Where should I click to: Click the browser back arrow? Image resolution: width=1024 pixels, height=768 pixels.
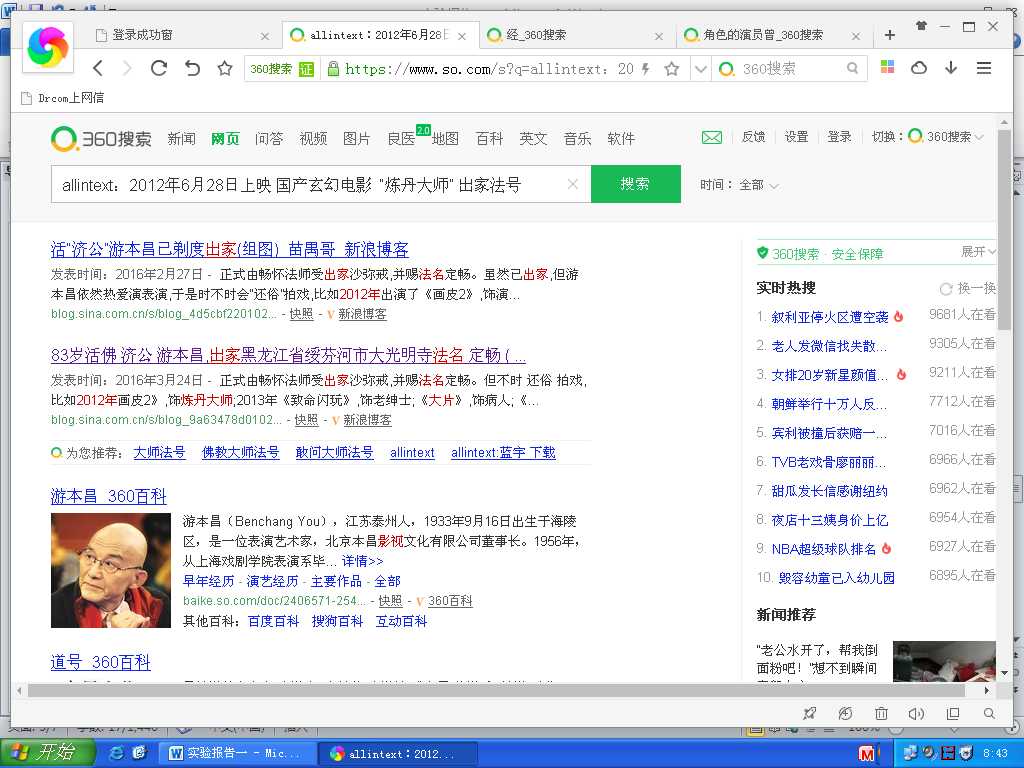(98, 68)
